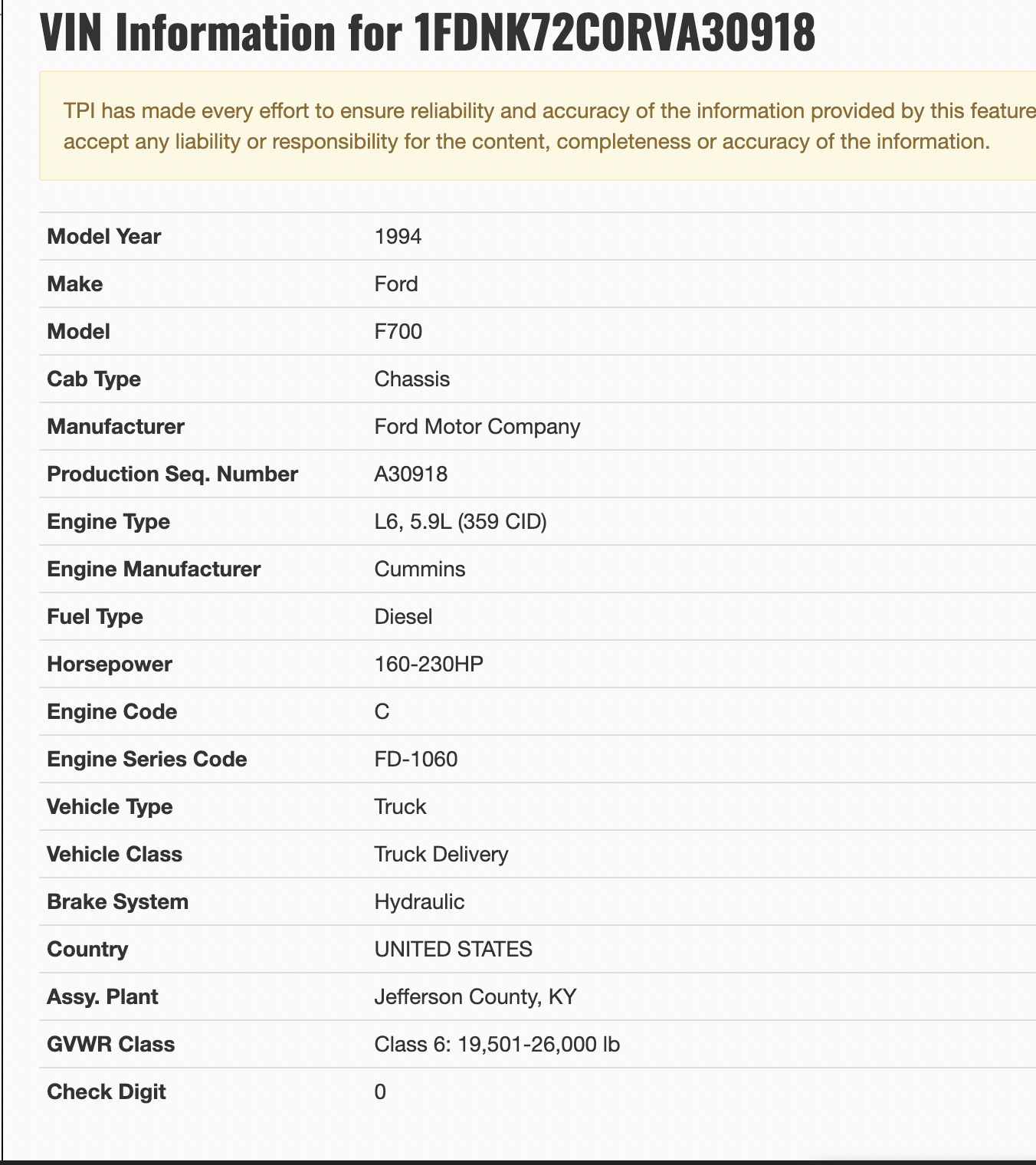Screen dimensions: 1036x1165
Task: Select the Horsepower value 160-230HP
Action: pos(428,664)
